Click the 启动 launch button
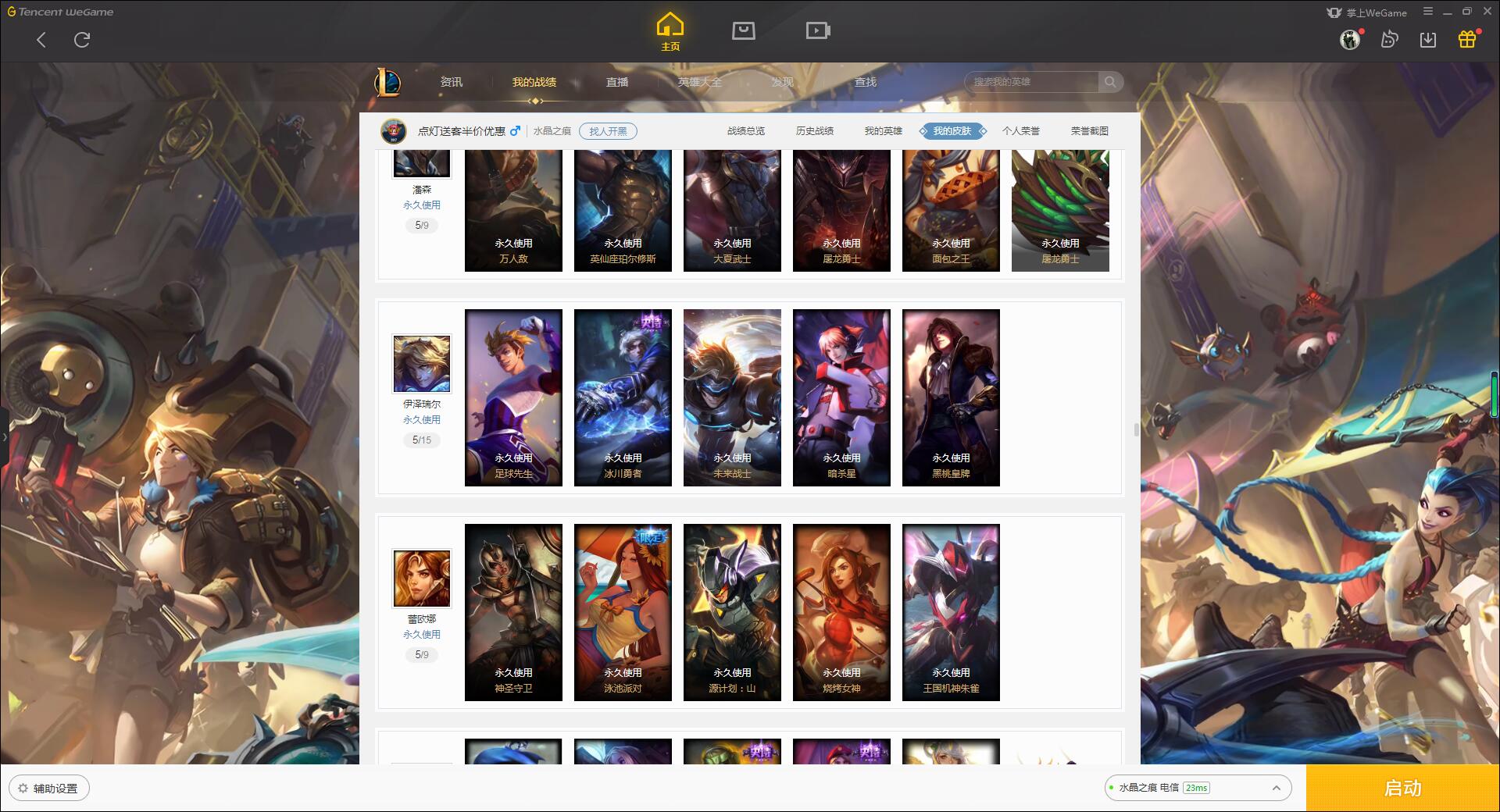This screenshot has width=1500, height=812. pos(1402,789)
